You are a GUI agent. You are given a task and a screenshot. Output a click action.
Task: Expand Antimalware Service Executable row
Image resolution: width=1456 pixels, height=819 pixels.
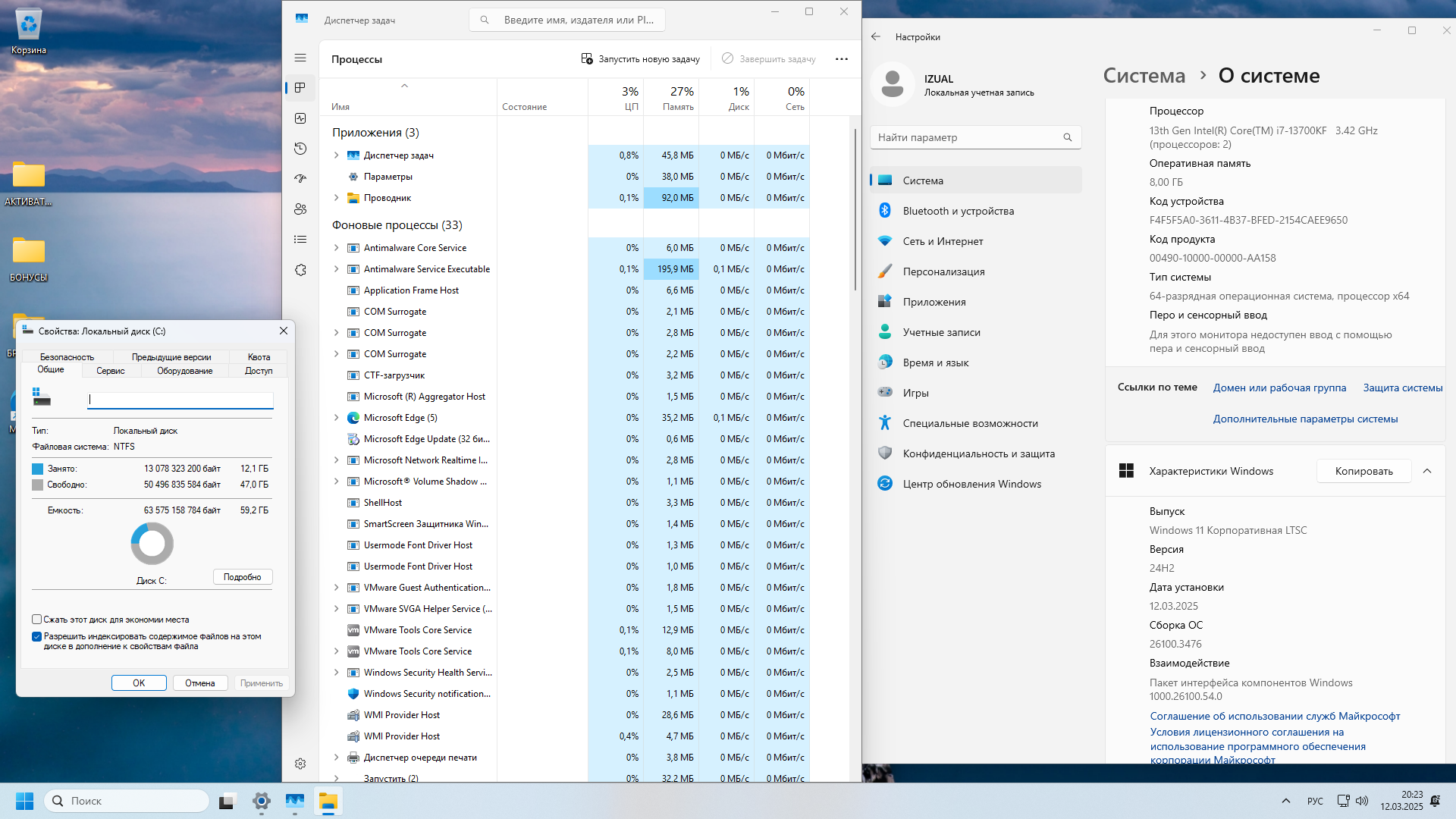tap(337, 269)
